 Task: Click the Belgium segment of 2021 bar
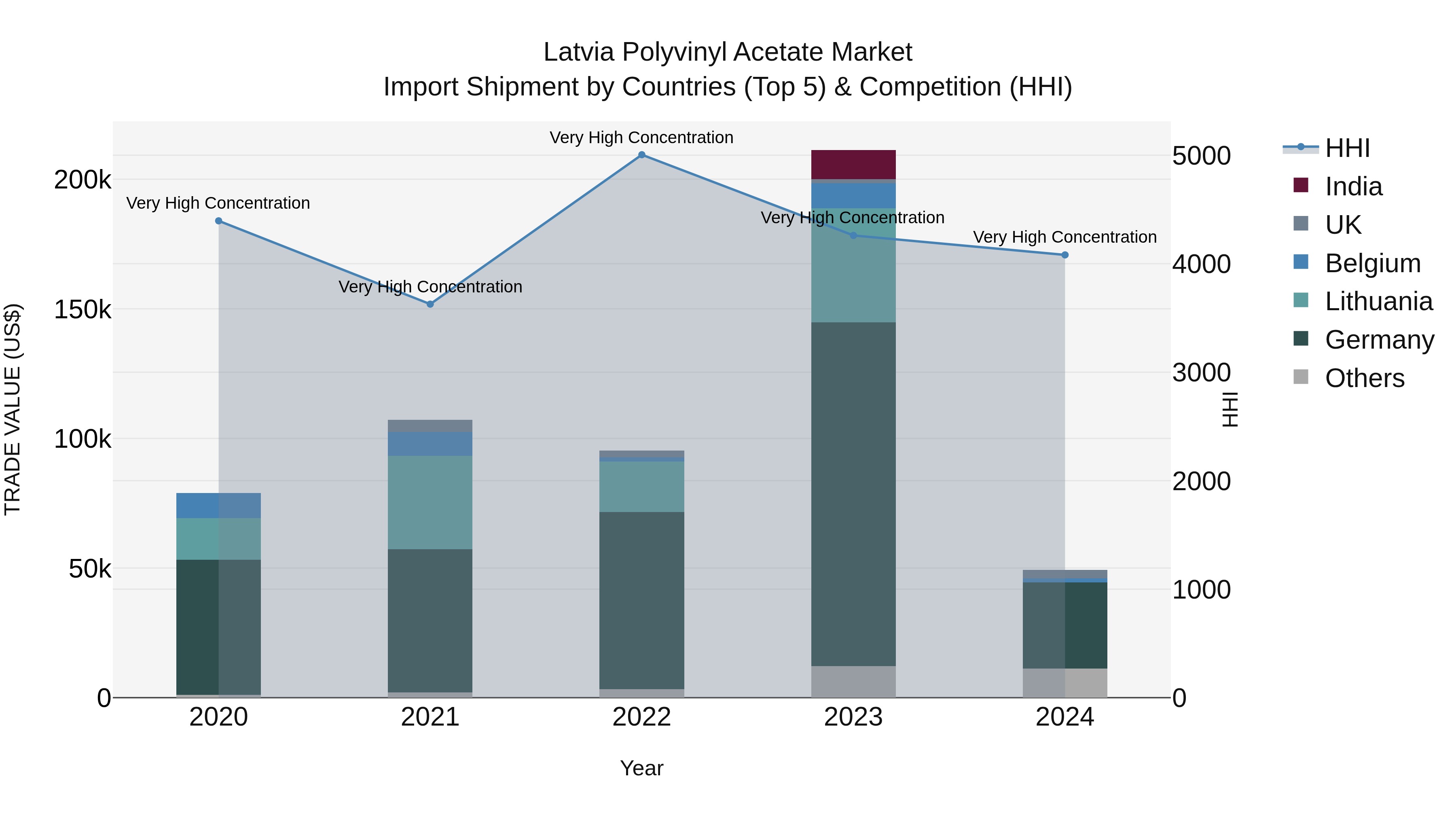pos(430,444)
